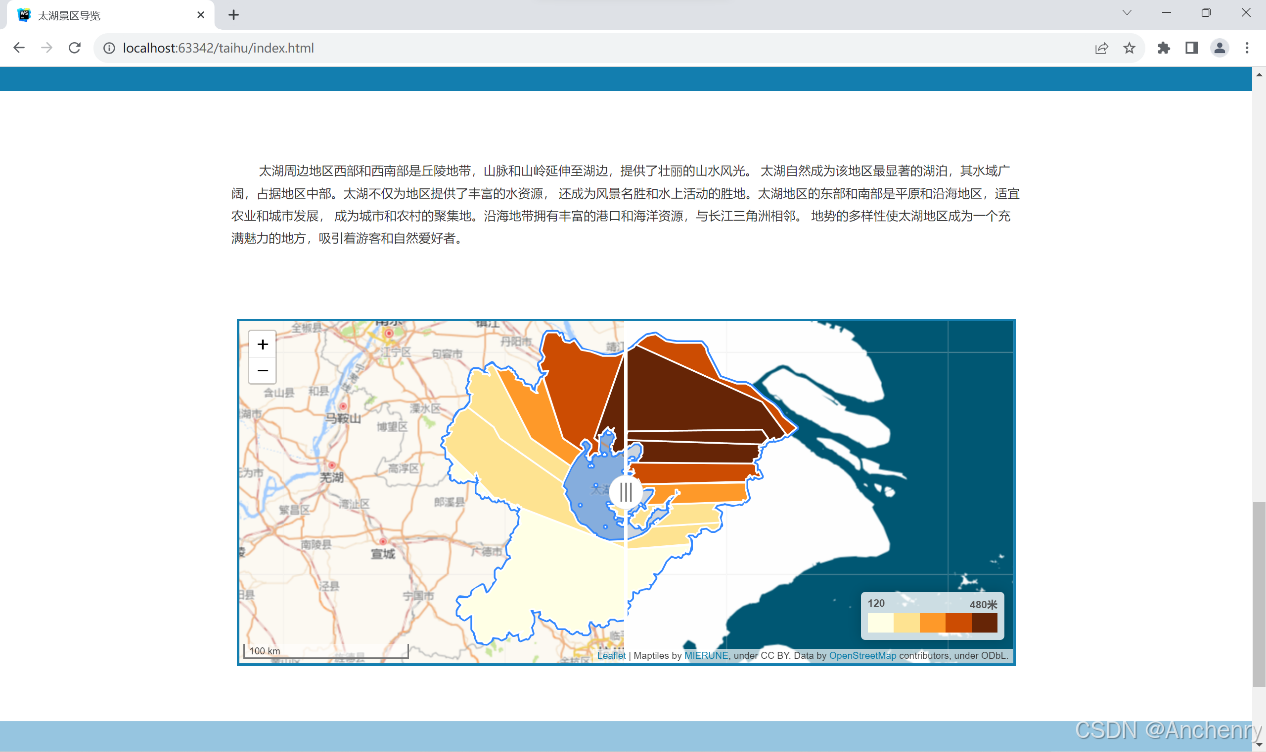
Task: Toggle the browser side panel icon
Action: (1191, 47)
